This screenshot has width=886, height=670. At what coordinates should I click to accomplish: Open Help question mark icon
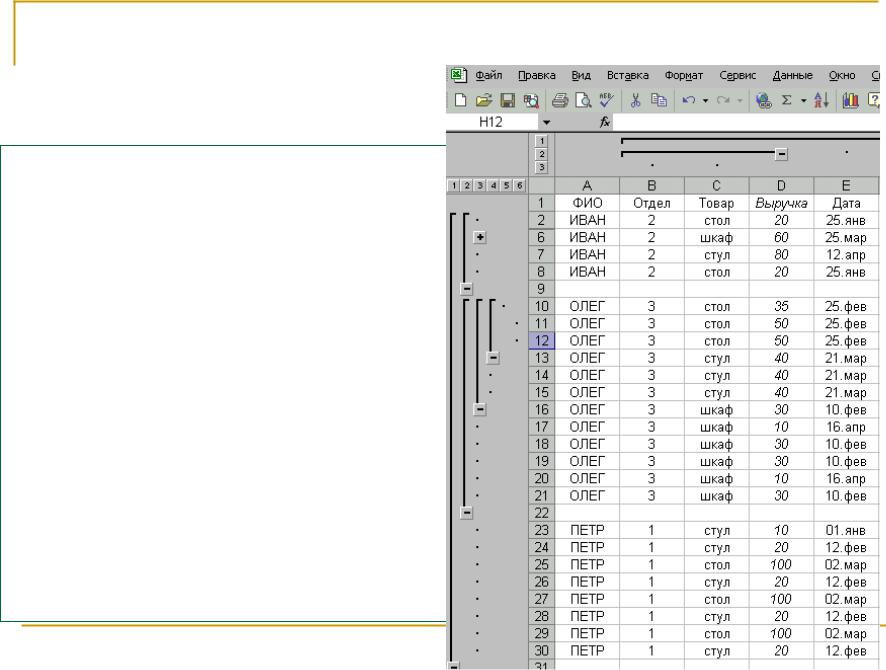click(x=874, y=101)
